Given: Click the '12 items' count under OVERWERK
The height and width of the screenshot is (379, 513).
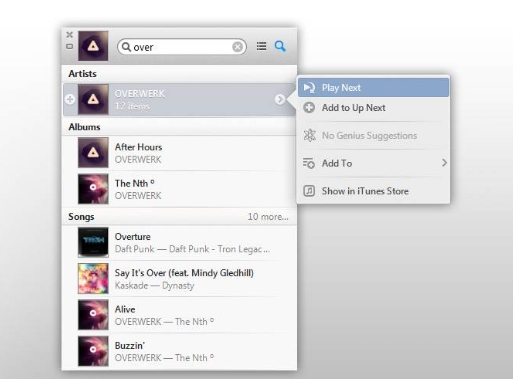Looking at the screenshot, I should [132, 106].
